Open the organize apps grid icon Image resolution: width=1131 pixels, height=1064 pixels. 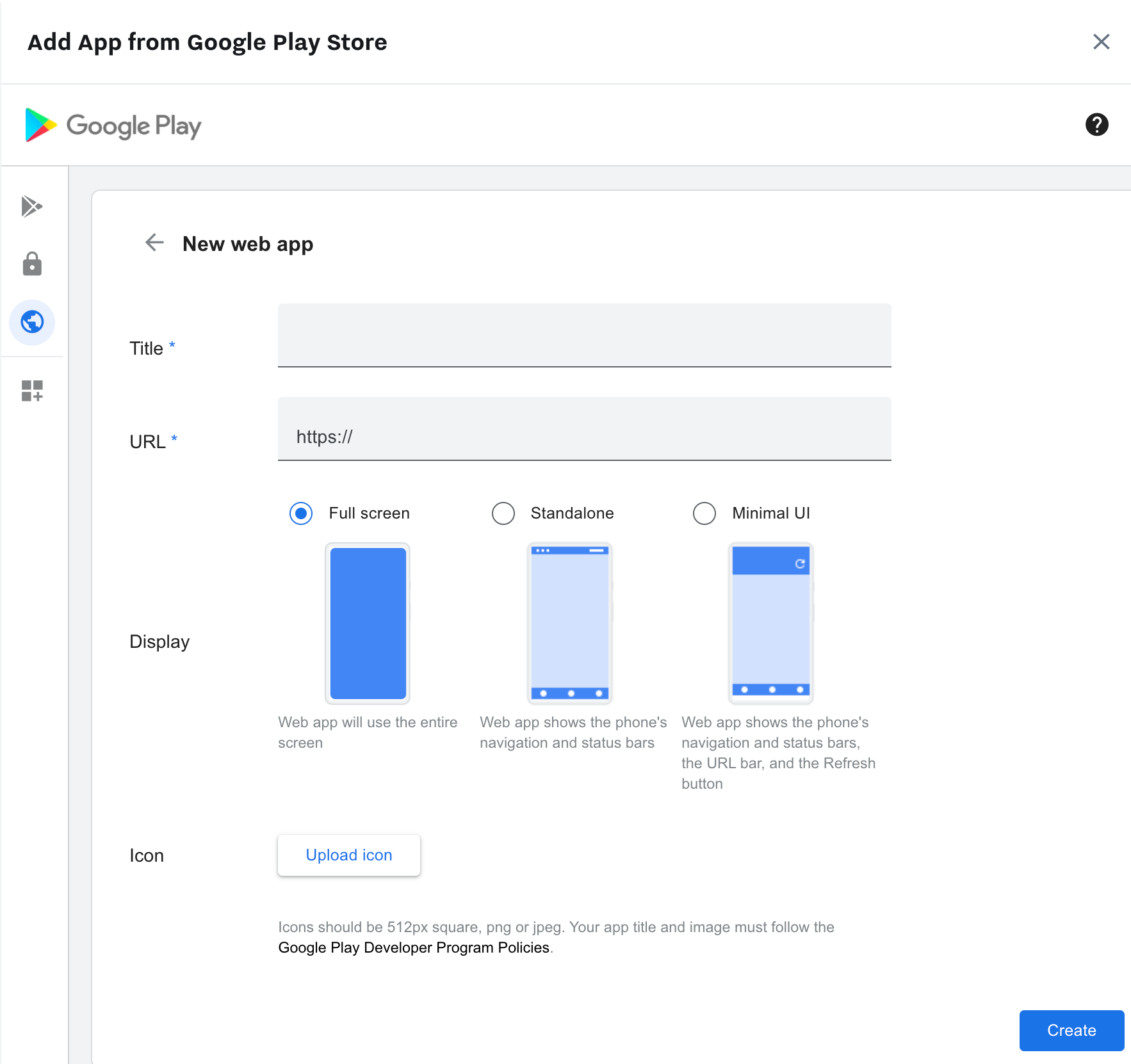pyautogui.click(x=32, y=391)
